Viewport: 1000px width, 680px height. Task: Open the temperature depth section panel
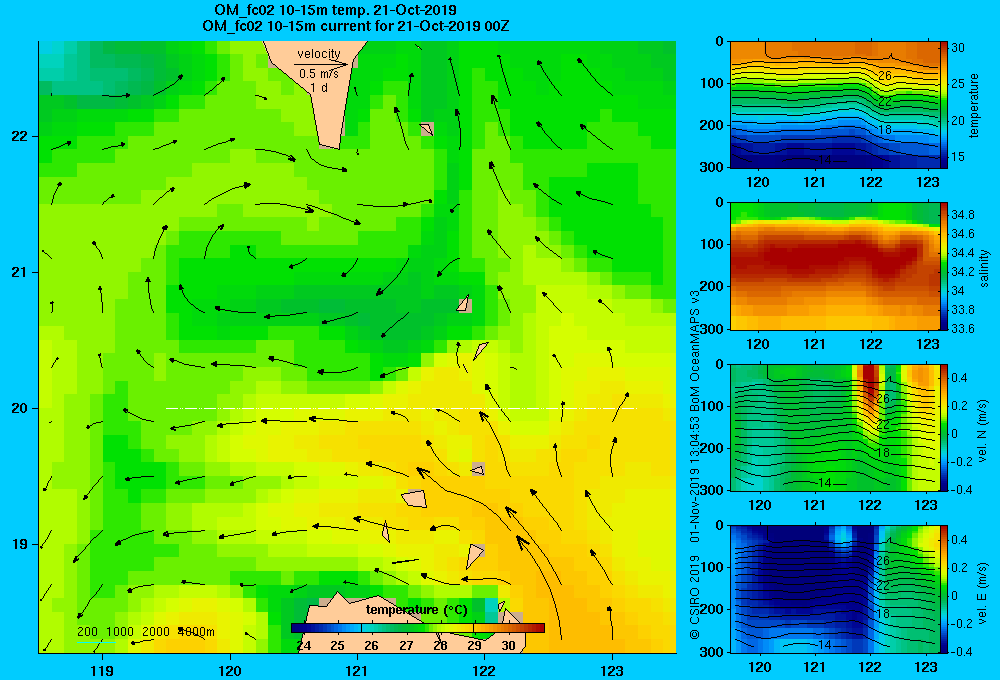(x=834, y=105)
